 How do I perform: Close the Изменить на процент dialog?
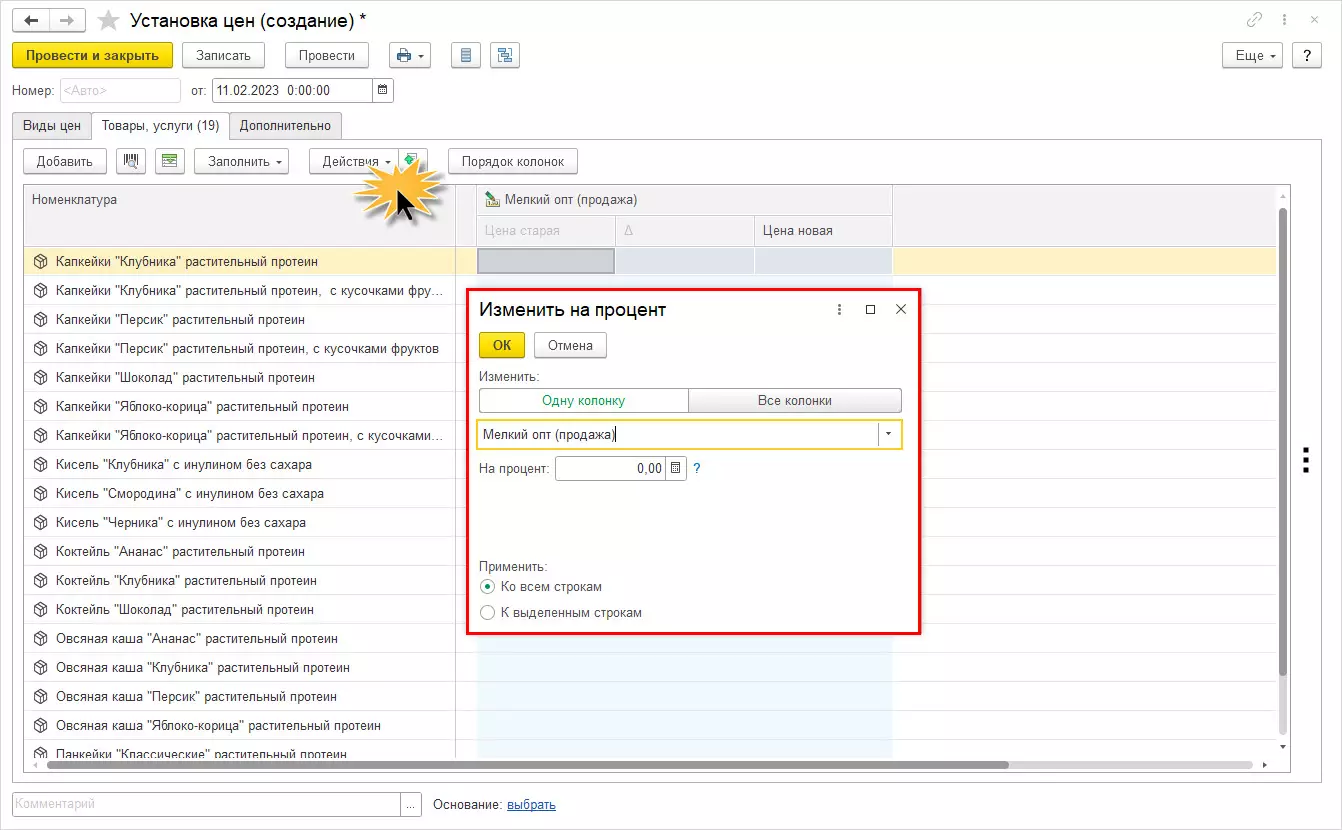click(901, 310)
